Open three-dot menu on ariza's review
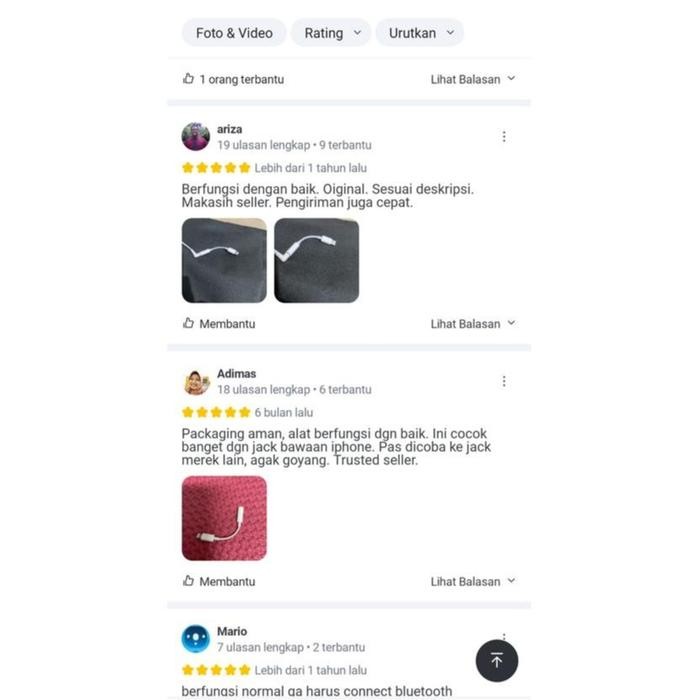Screen dimensions: 700x700 tap(504, 137)
